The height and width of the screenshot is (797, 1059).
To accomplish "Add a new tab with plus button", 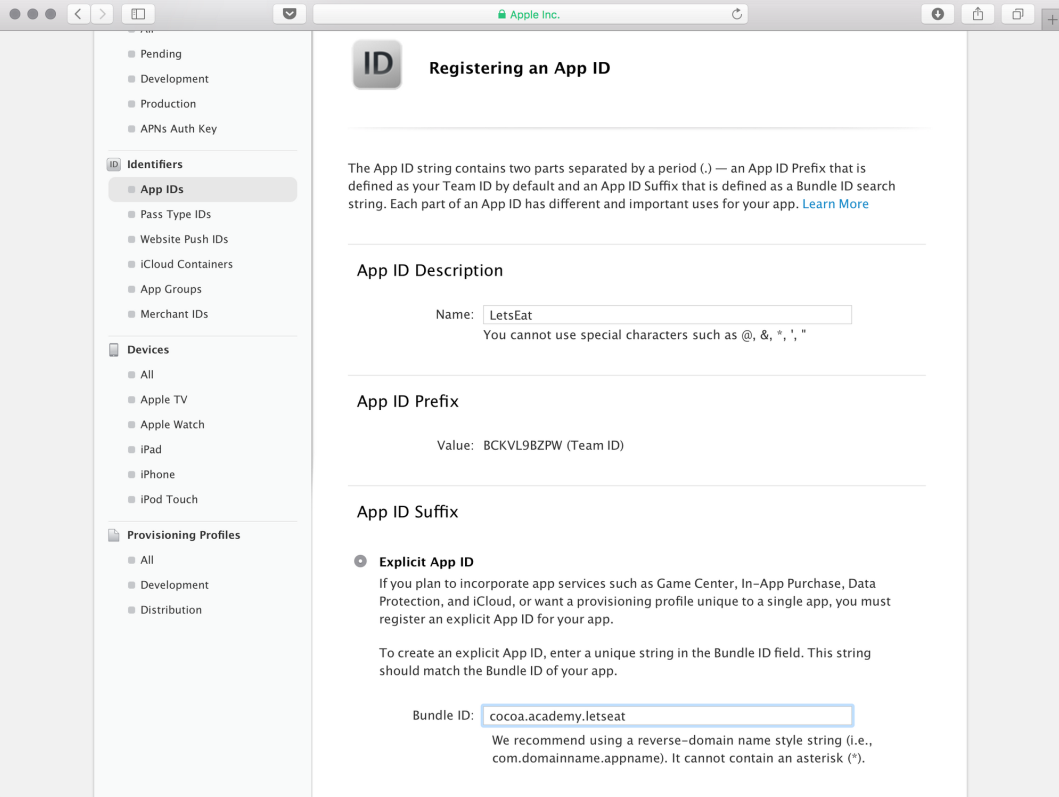I will (1052, 20).
